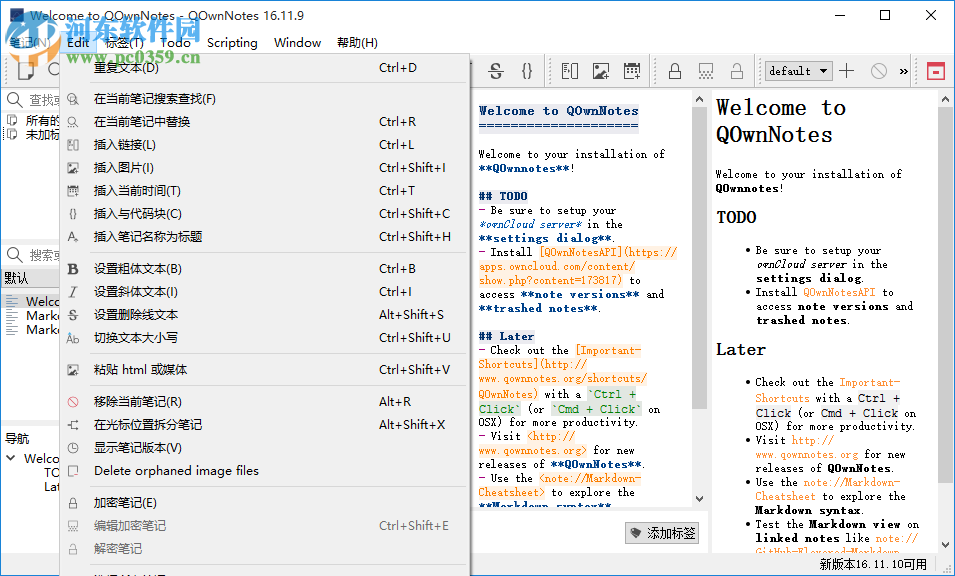Click the strikethrough icon in the toolbar

click(x=495, y=71)
